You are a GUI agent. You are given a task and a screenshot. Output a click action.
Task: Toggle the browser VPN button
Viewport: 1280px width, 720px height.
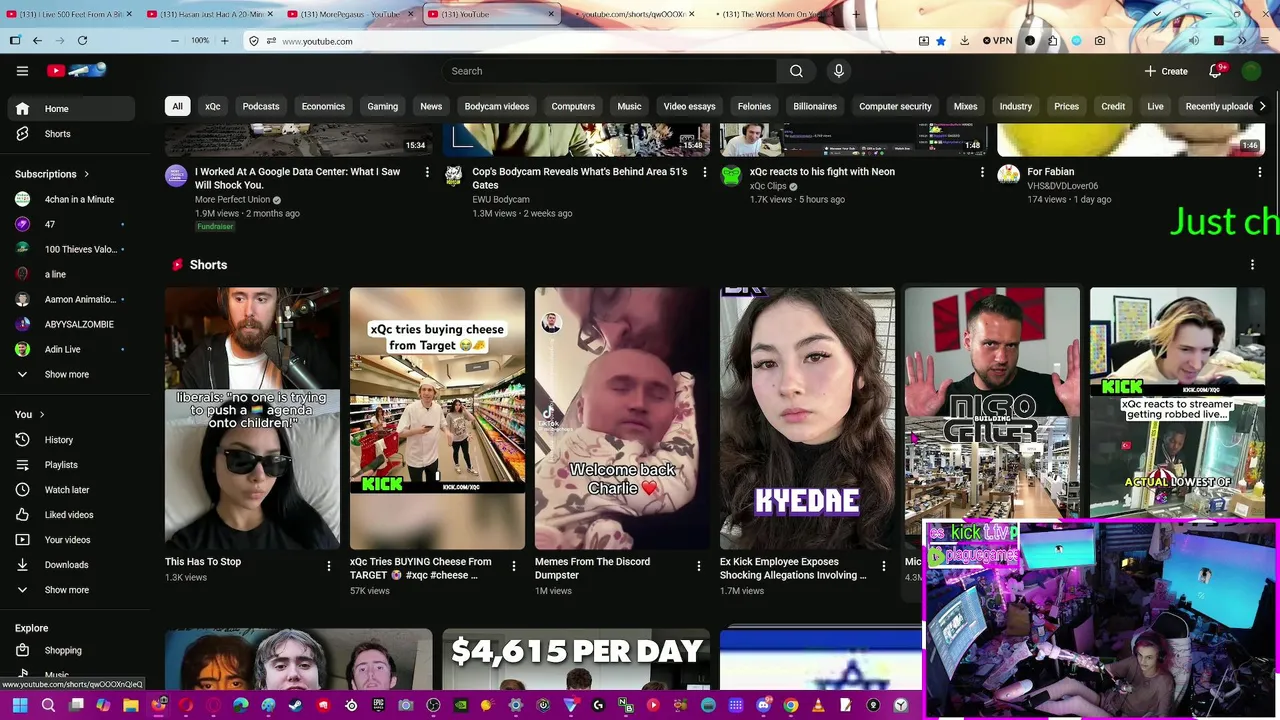[x=997, y=41]
